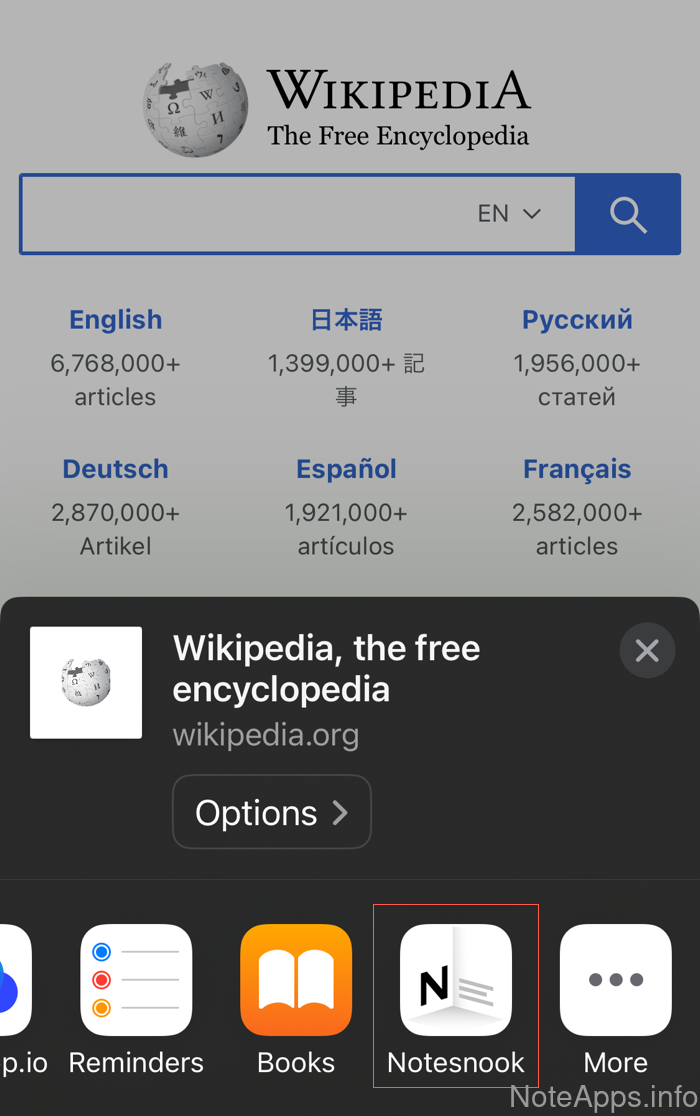Viewport: 700px width, 1116px height.
Task: Open the EN language dropdown
Action: click(509, 214)
